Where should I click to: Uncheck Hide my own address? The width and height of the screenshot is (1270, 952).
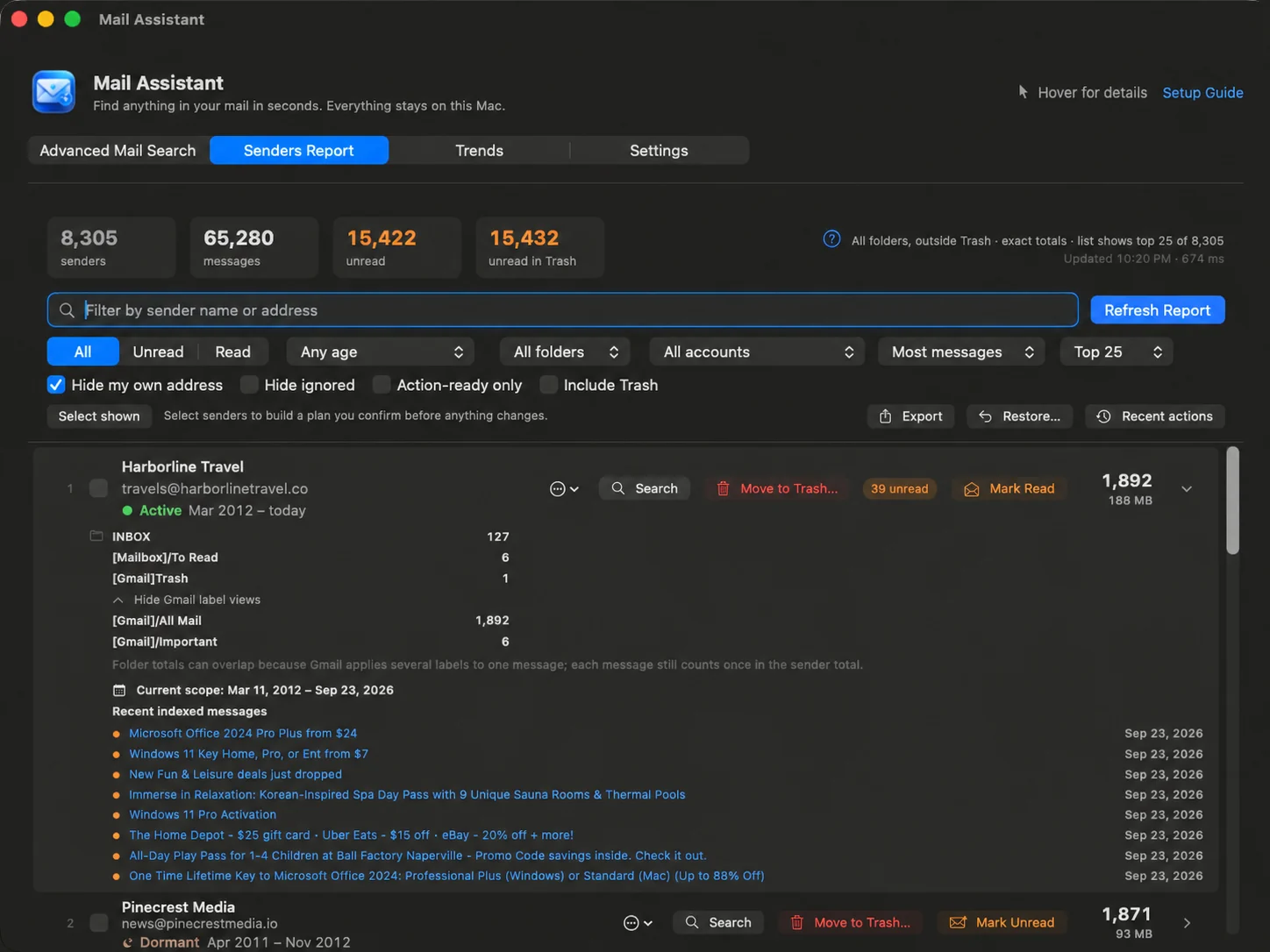pyautogui.click(x=56, y=385)
